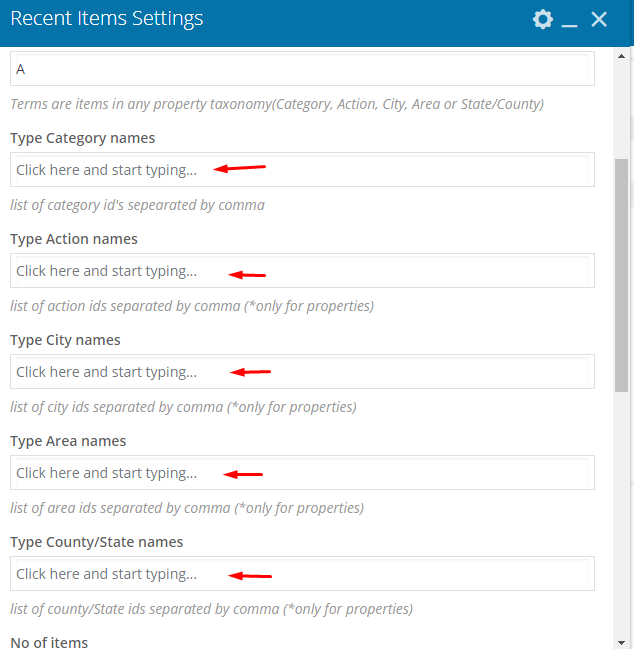Select the County/State names input box
Viewport: 634px width, 649px height.
click(x=302, y=573)
